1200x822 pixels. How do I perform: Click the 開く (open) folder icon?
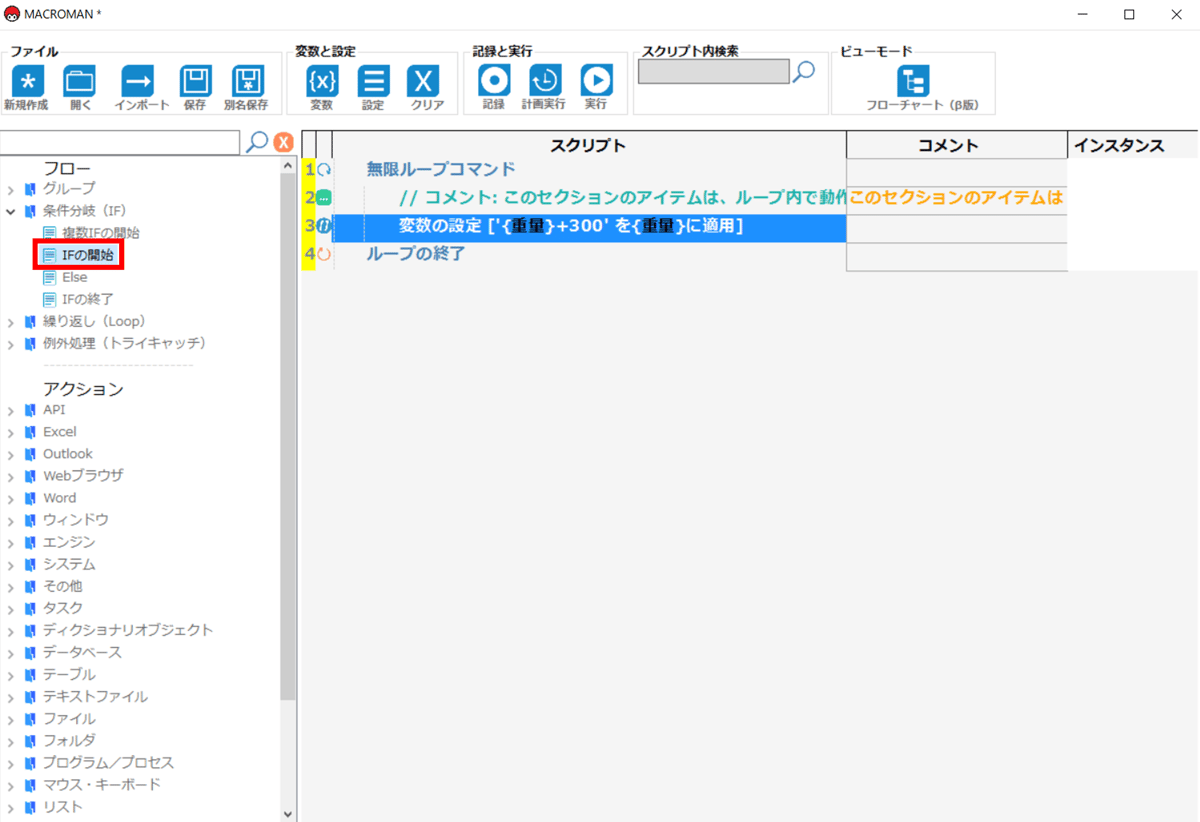coord(80,81)
